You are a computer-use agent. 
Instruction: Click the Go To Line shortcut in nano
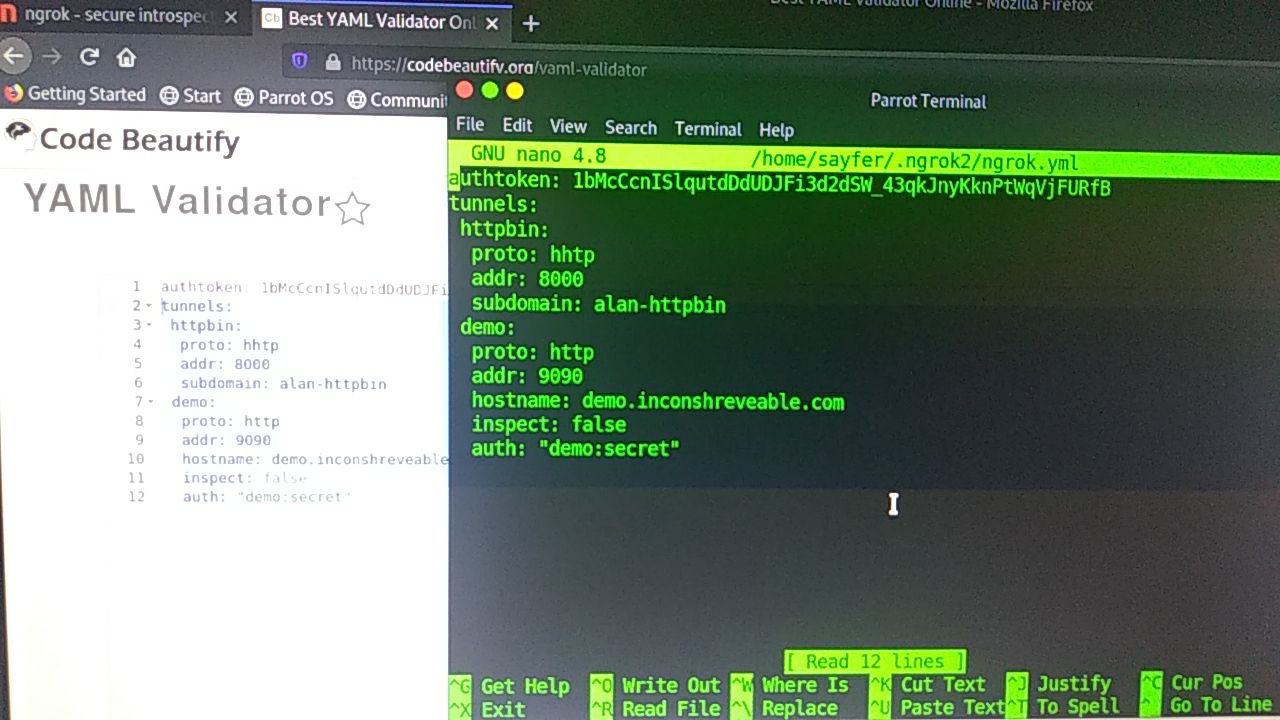[x=1207, y=705]
